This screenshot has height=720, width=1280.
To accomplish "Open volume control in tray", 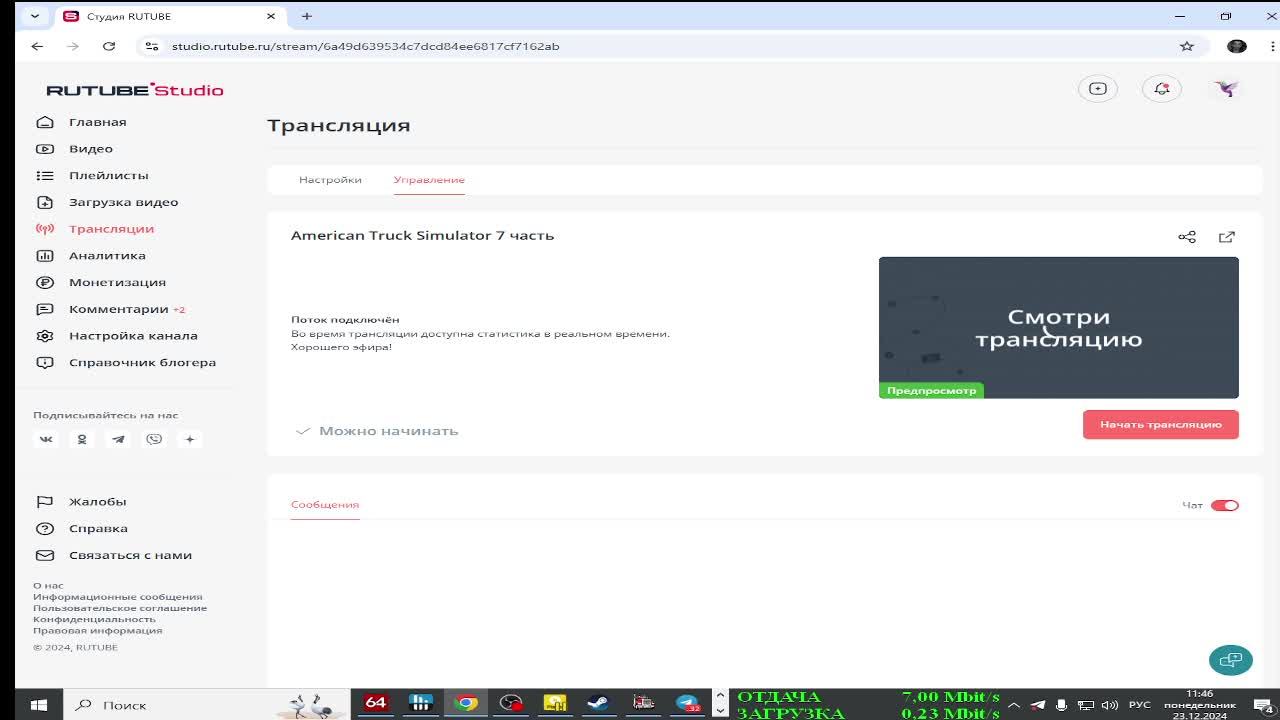I will click(1109, 705).
